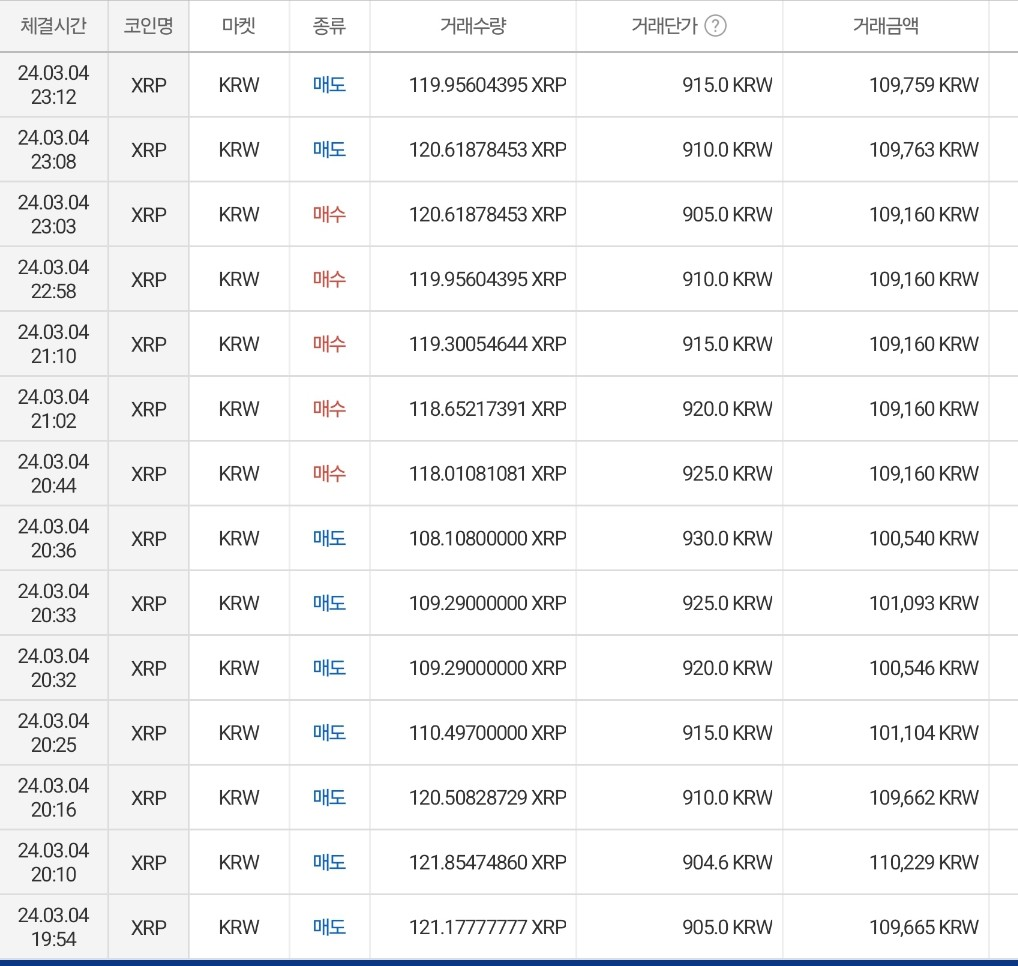This screenshot has height=966, width=1018.
Task: Click 매수 in the 21:02 row
Action: 329,409
